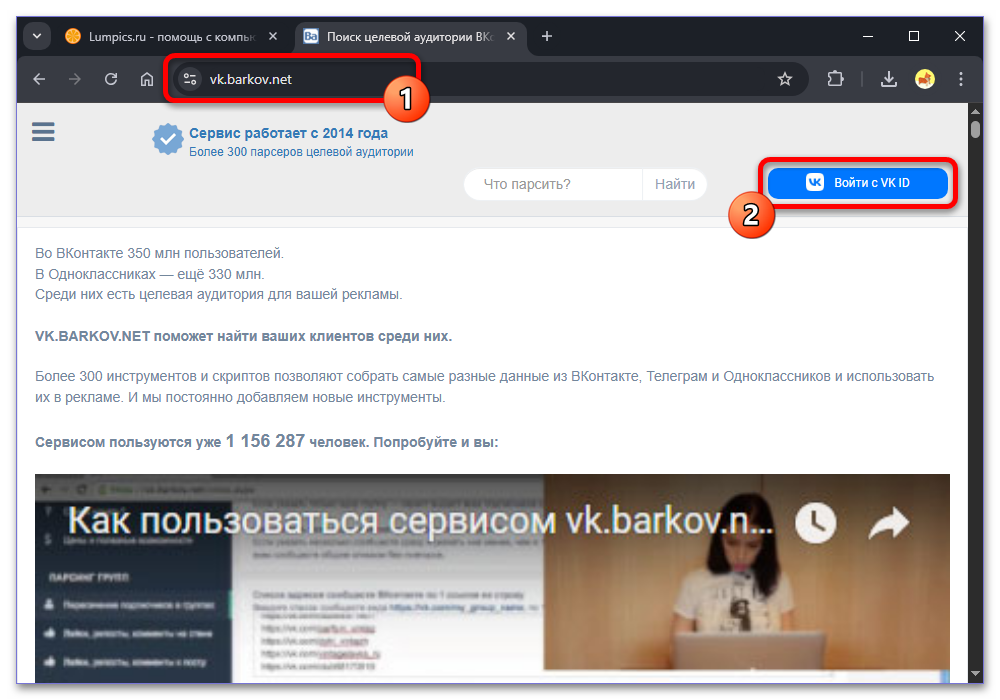Bookmark this page with star icon
The image size is (1000, 700).
coord(784,79)
